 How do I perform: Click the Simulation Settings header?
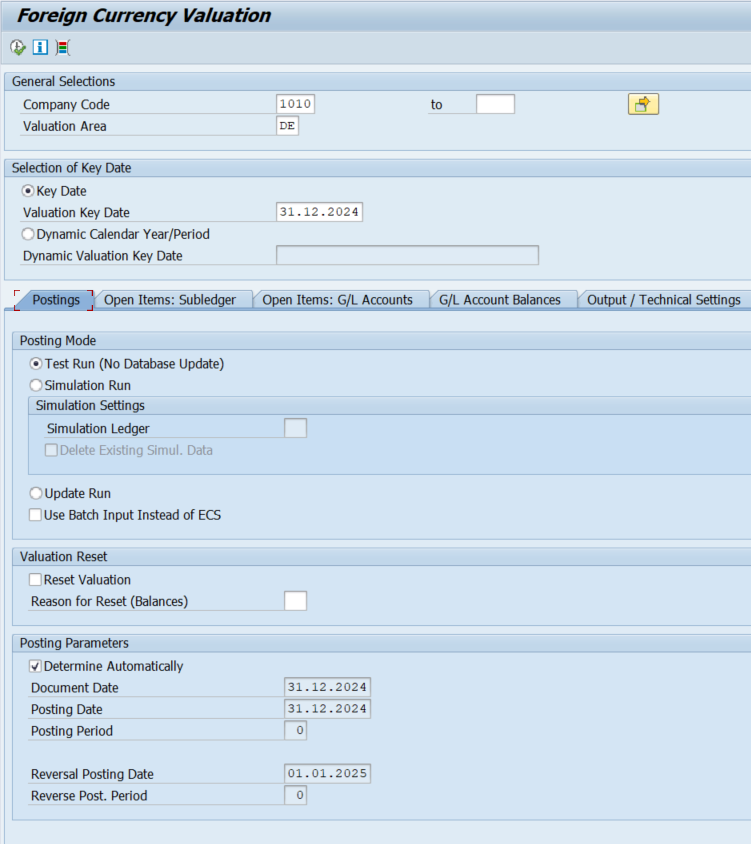click(x=90, y=405)
